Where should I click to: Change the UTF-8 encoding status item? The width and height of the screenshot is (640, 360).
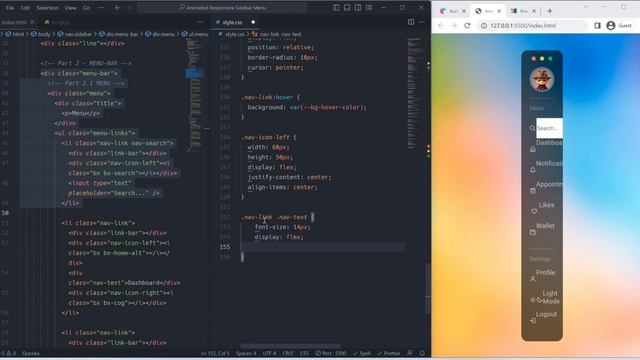(x=269, y=353)
